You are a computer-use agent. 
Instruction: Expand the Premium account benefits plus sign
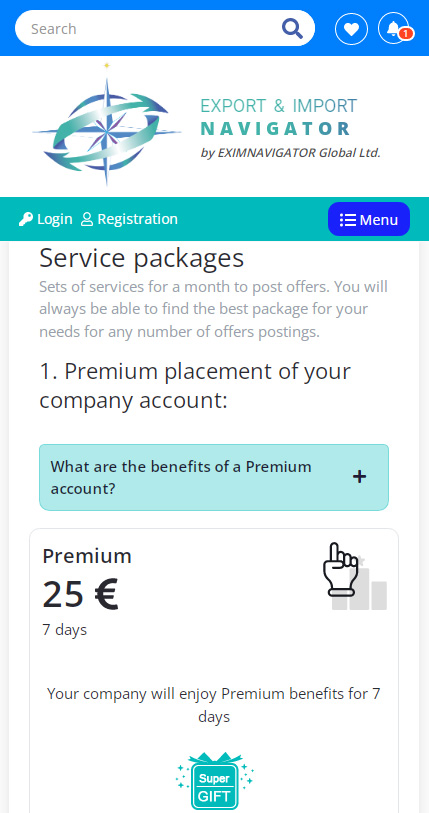pyautogui.click(x=359, y=477)
